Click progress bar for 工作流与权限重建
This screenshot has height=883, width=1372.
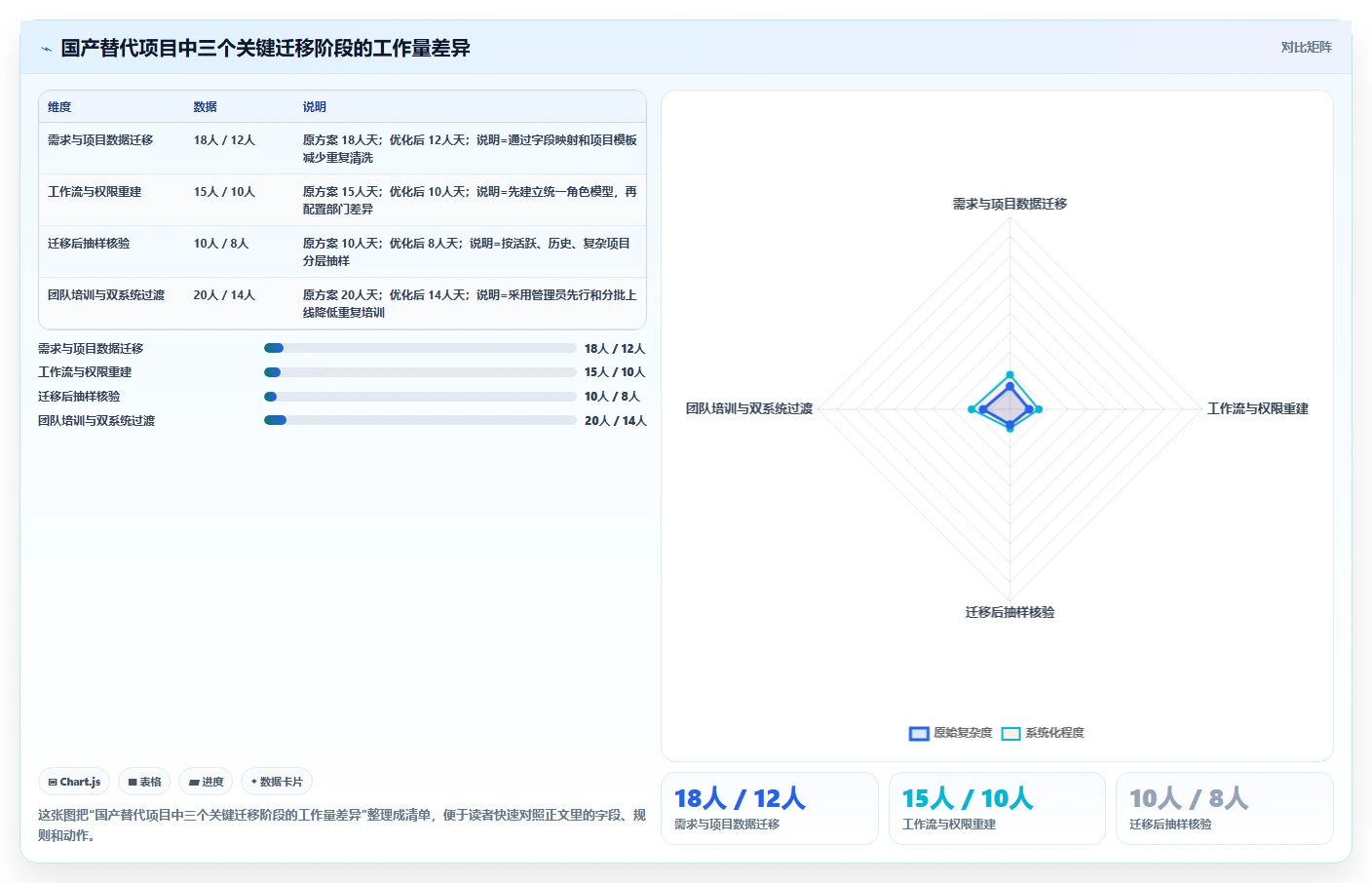(420, 372)
